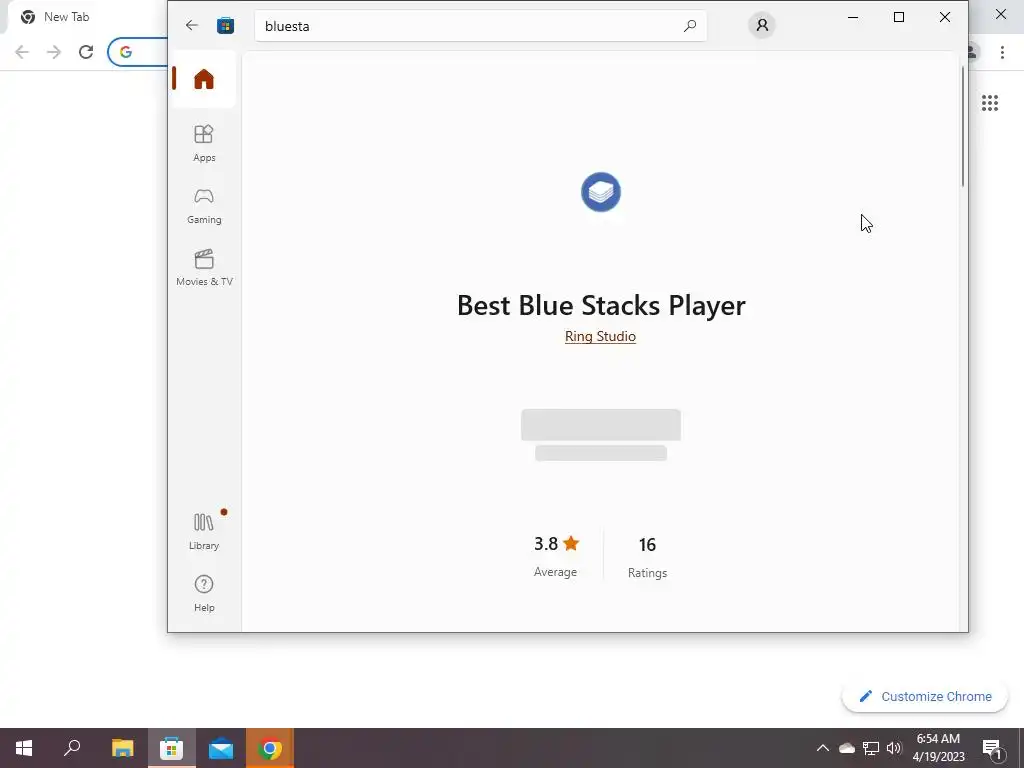The width and height of the screenshot is (1024, 768).
Task: Click the Chrome taskbar icon
Action: (x=270, y=748)
